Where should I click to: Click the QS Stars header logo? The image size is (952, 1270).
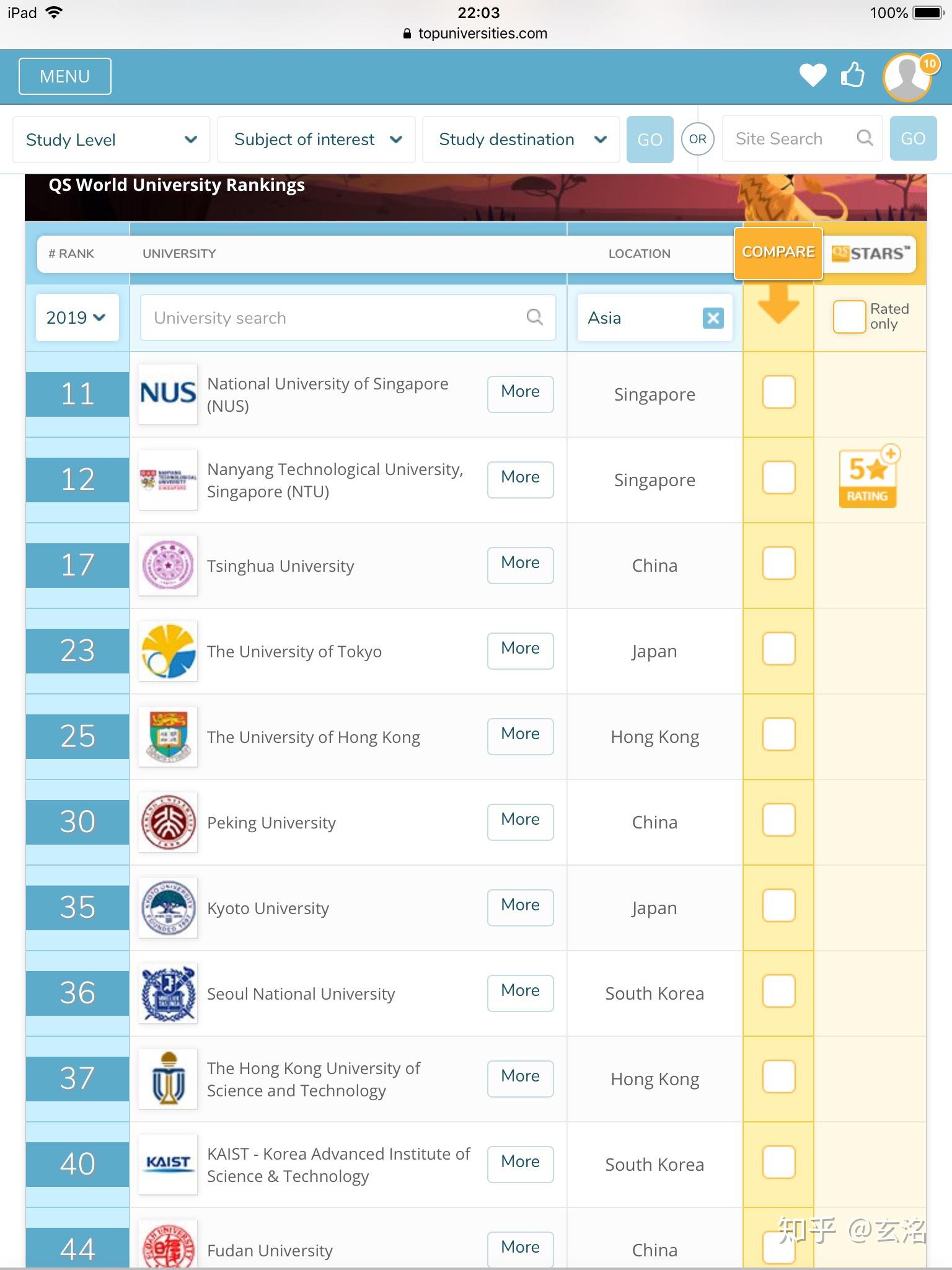[x=870, y=254]
